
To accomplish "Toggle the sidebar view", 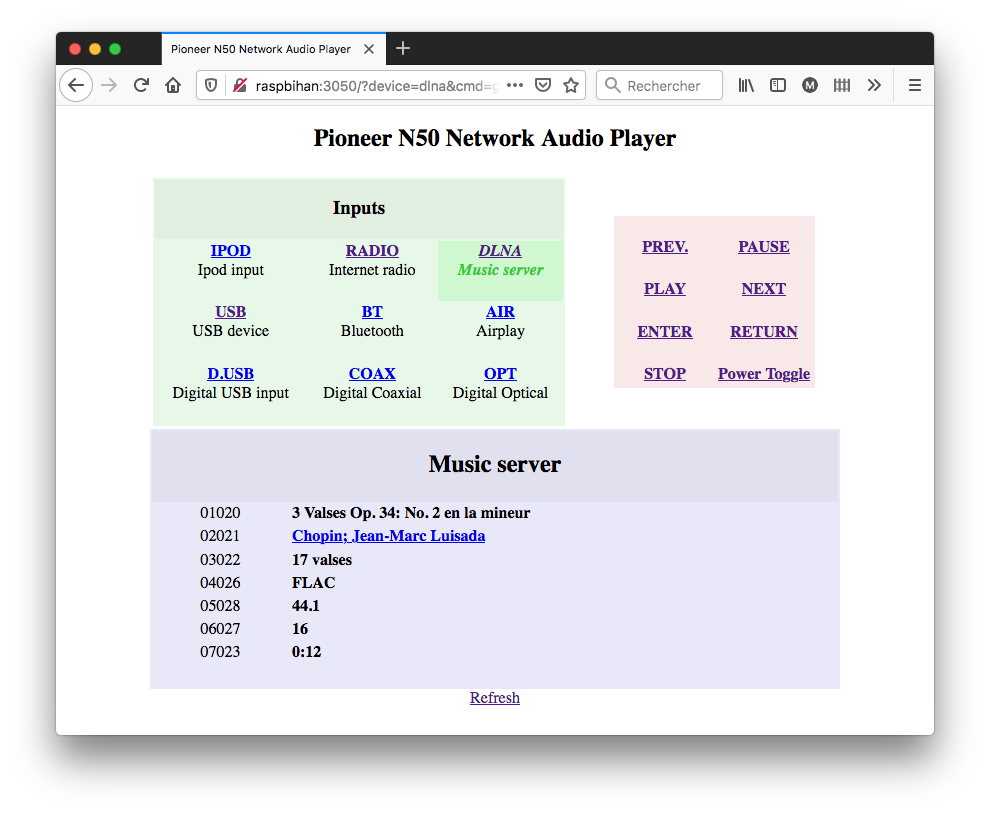I will coord(778,85).
